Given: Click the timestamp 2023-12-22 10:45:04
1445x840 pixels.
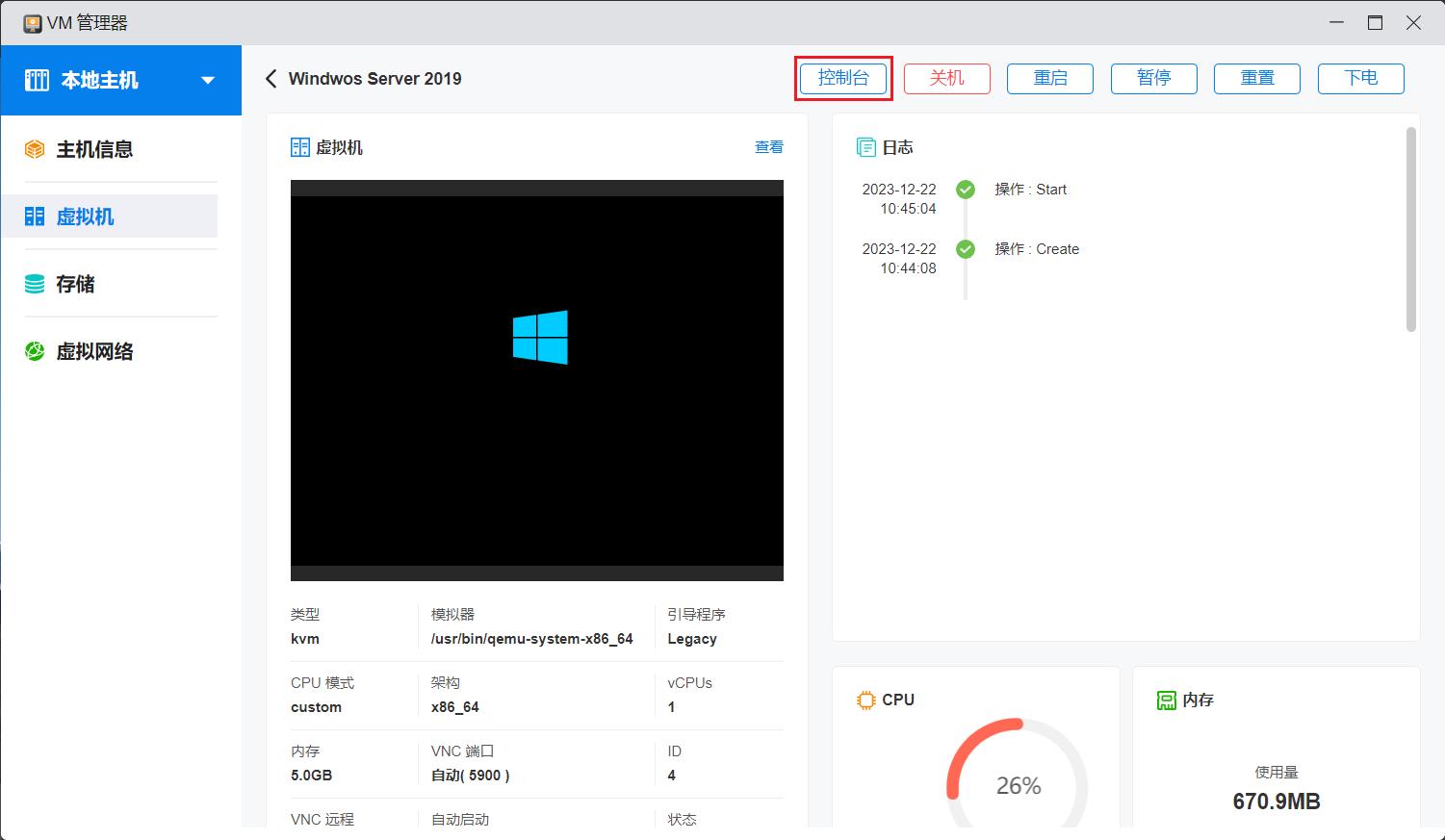Looking at the screenshot, I should click(899, 199).
